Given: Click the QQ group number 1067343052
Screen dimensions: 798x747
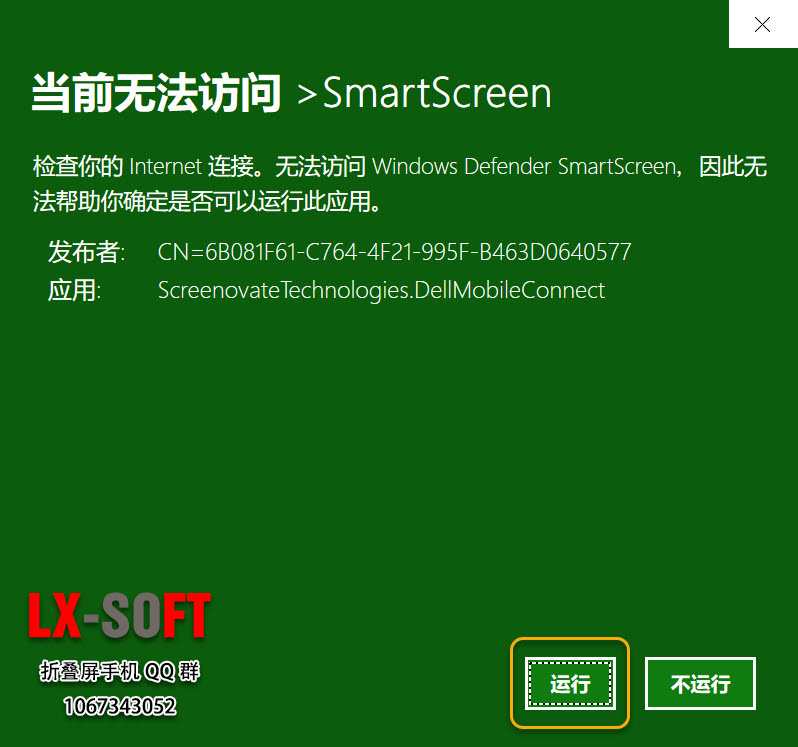Looking at the screenshot, I should [x=119, y=706].
